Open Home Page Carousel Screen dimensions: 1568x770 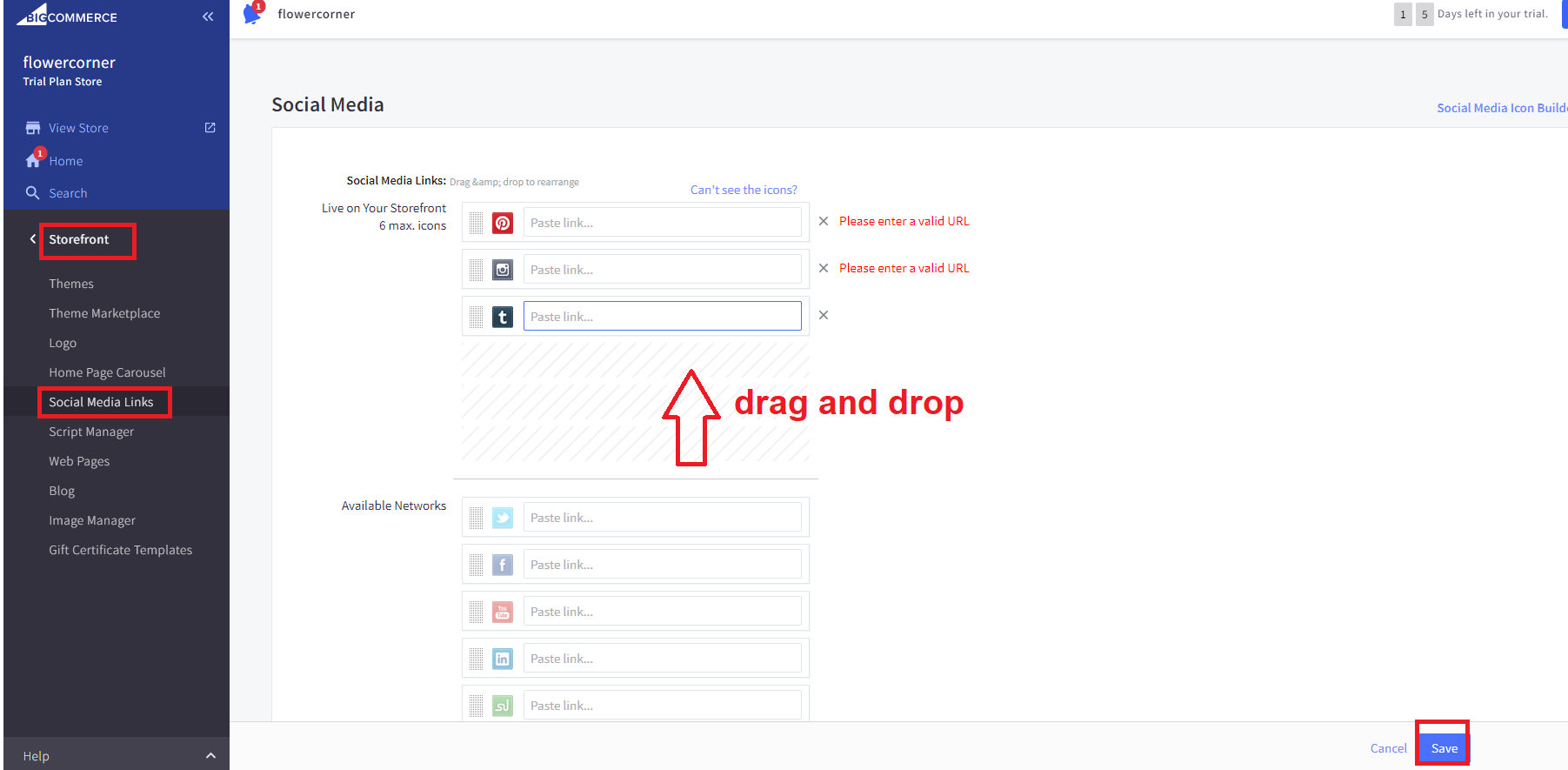(107, 372)
